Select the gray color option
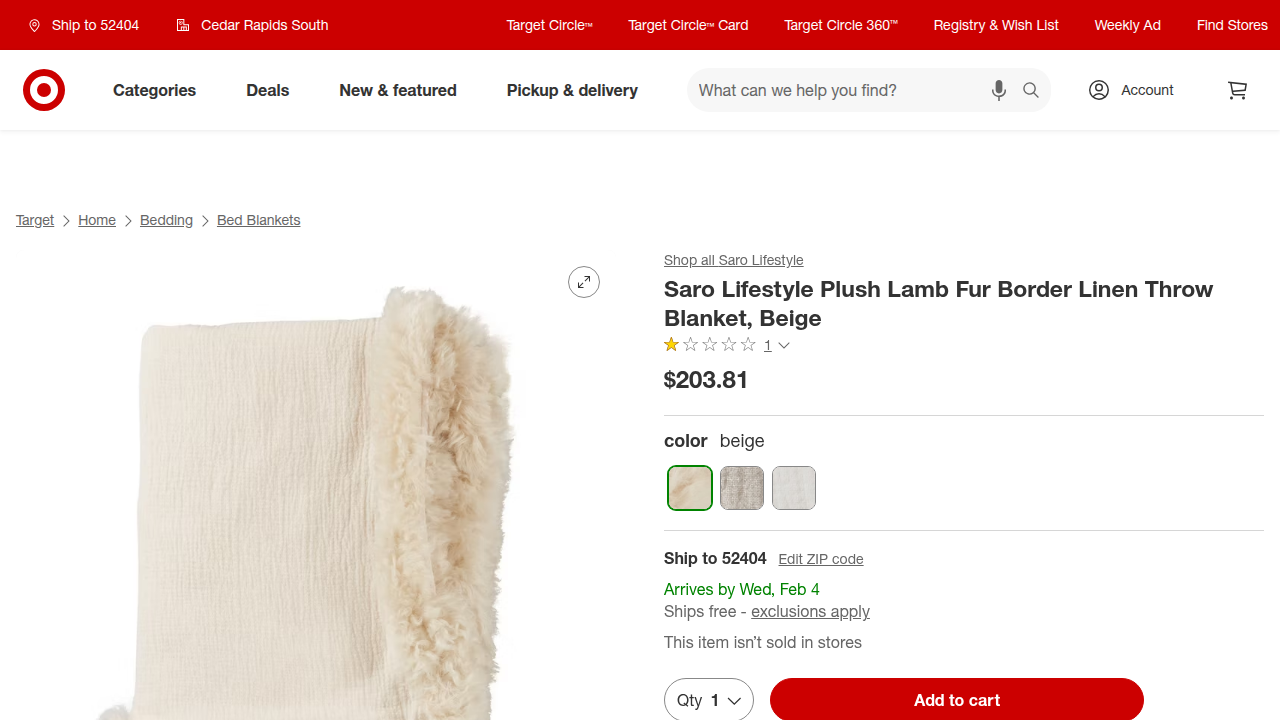Viewport: 1280px width, 720px height. coord(742,488)
